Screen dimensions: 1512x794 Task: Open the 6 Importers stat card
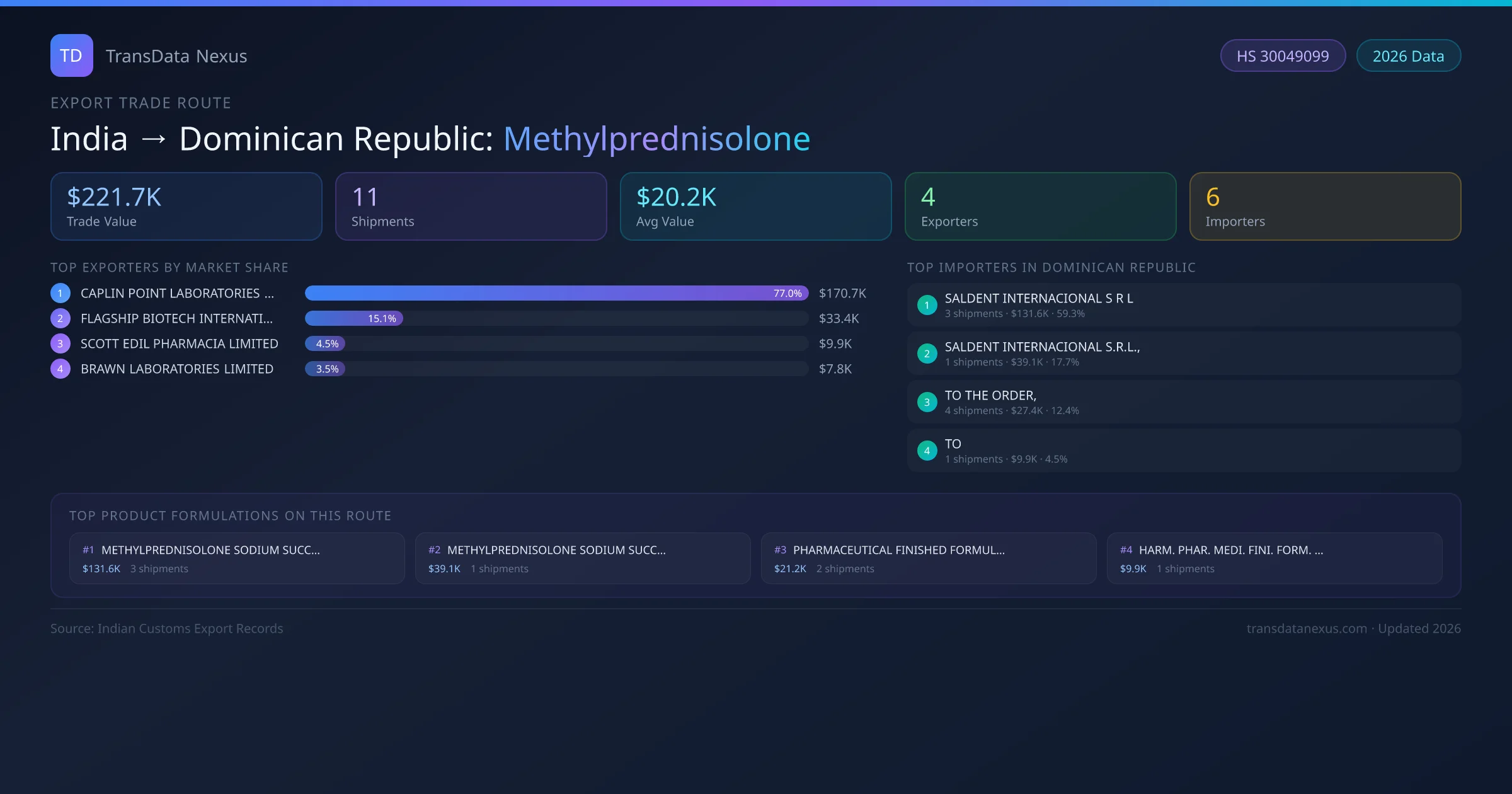tap(1325, 207)
